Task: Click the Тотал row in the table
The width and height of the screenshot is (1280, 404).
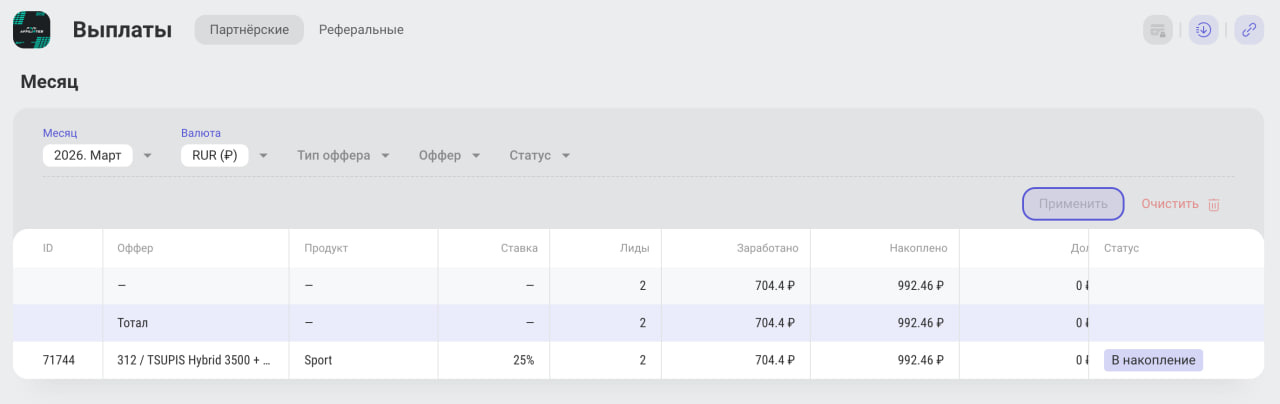Action: pos(133,323)
